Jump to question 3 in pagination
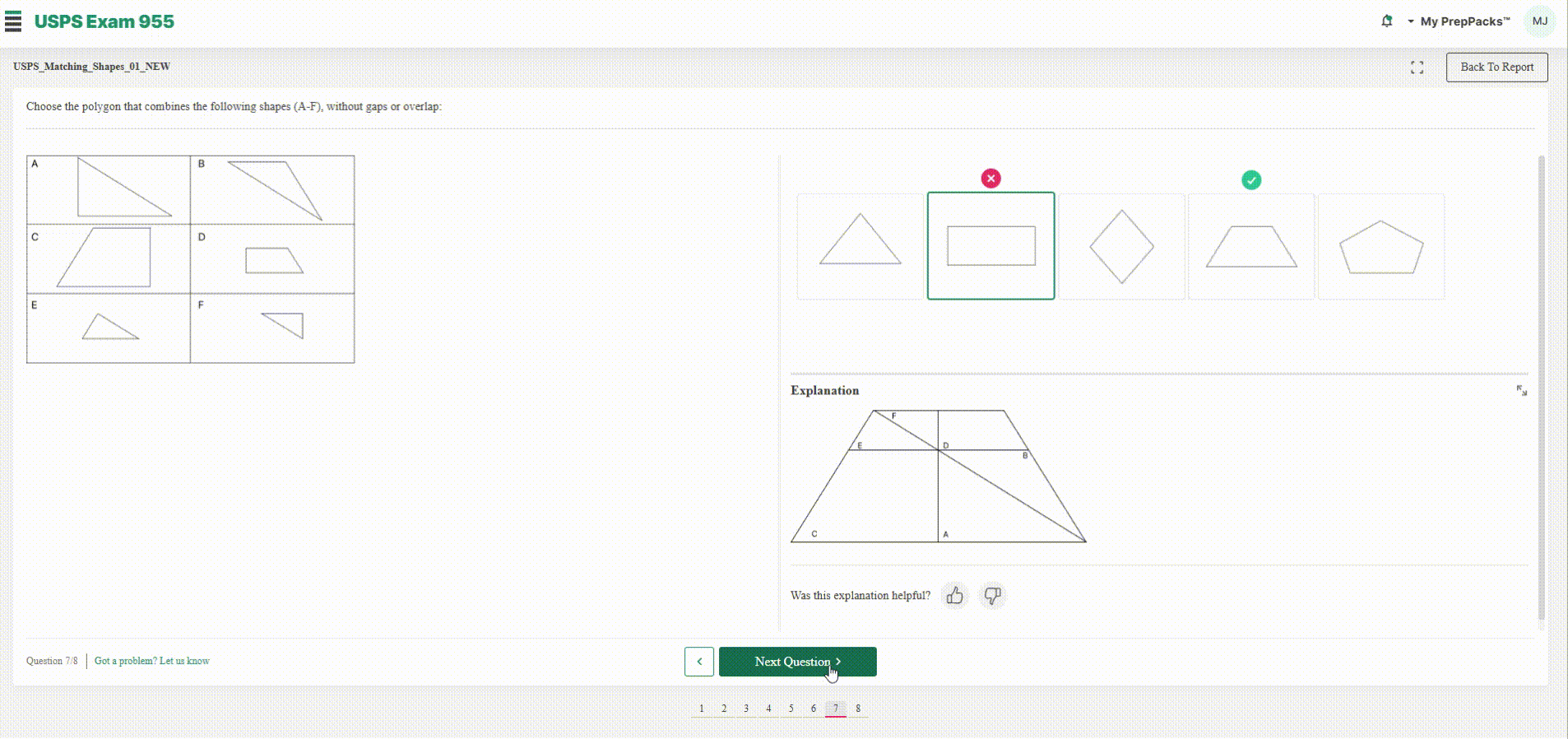The image size is (1568, 739). coord(746,709)
